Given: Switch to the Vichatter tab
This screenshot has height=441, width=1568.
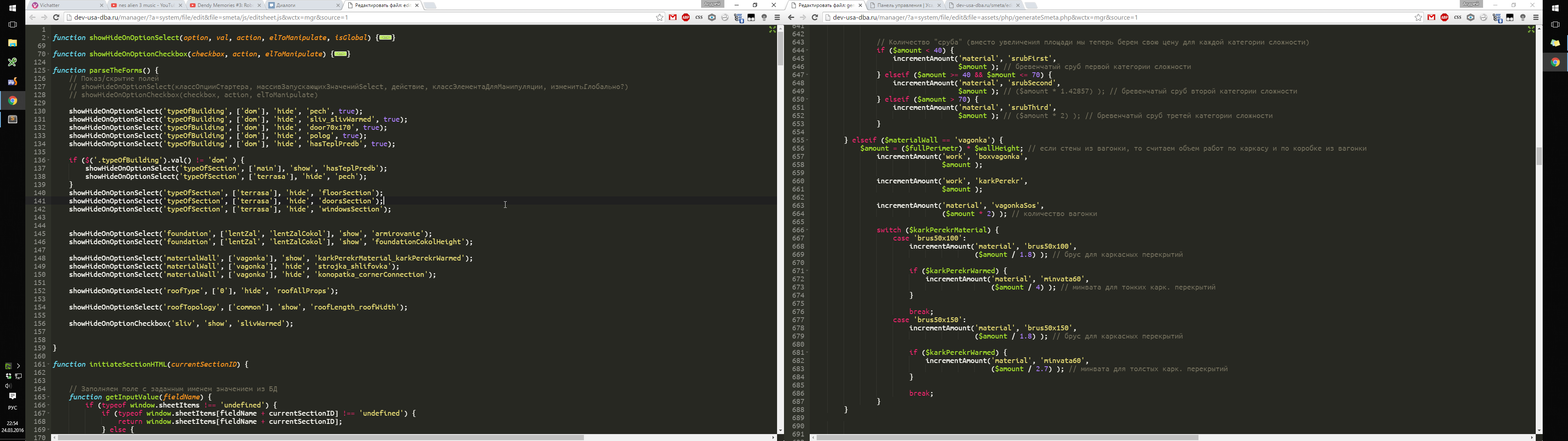Looking at the screenshot, I should coord(66,5).
